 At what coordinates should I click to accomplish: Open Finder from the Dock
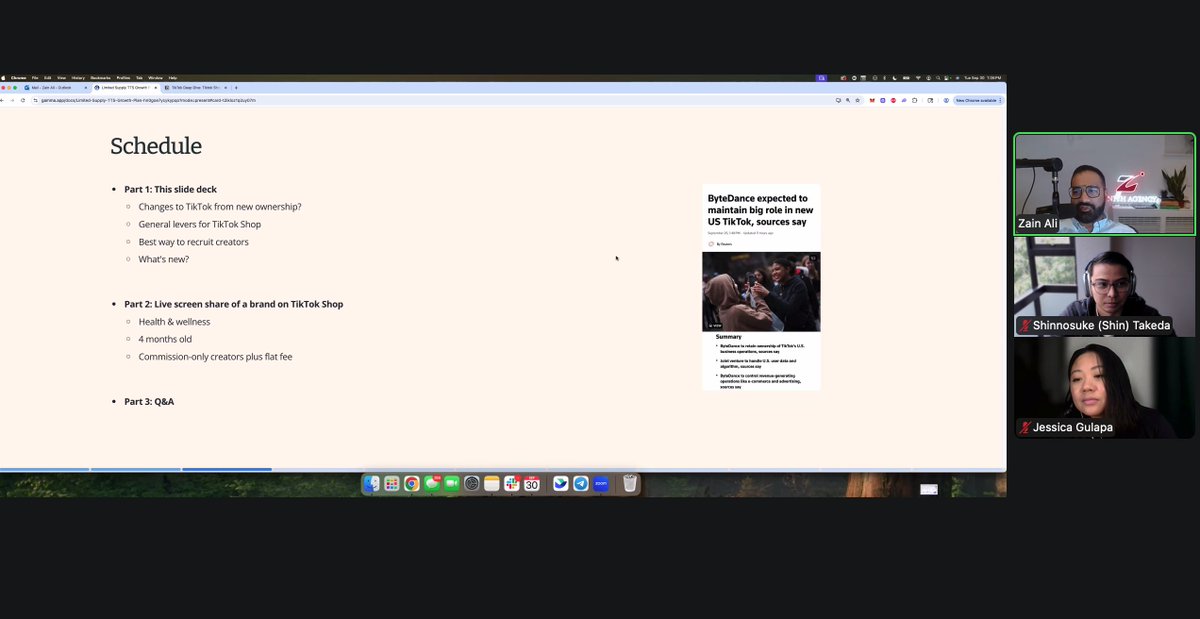(x=372, y=484)
